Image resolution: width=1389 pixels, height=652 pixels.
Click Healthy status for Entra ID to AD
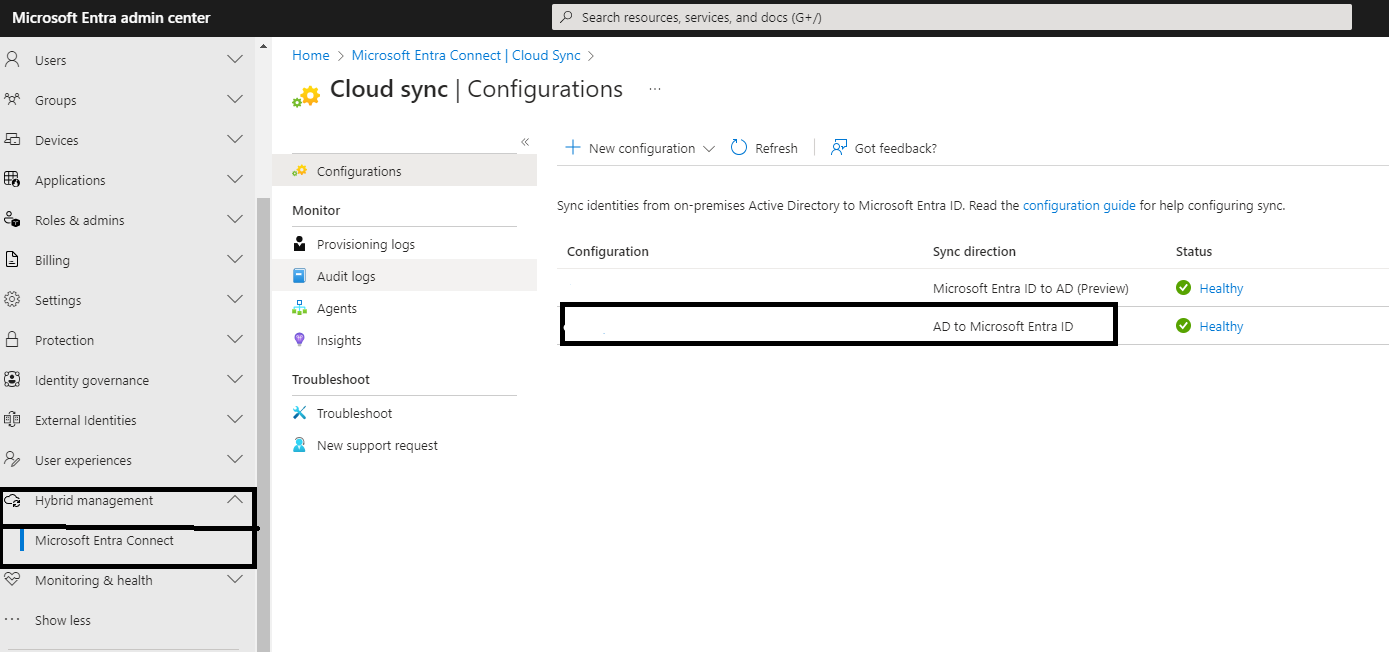[x=1221, y=288]
